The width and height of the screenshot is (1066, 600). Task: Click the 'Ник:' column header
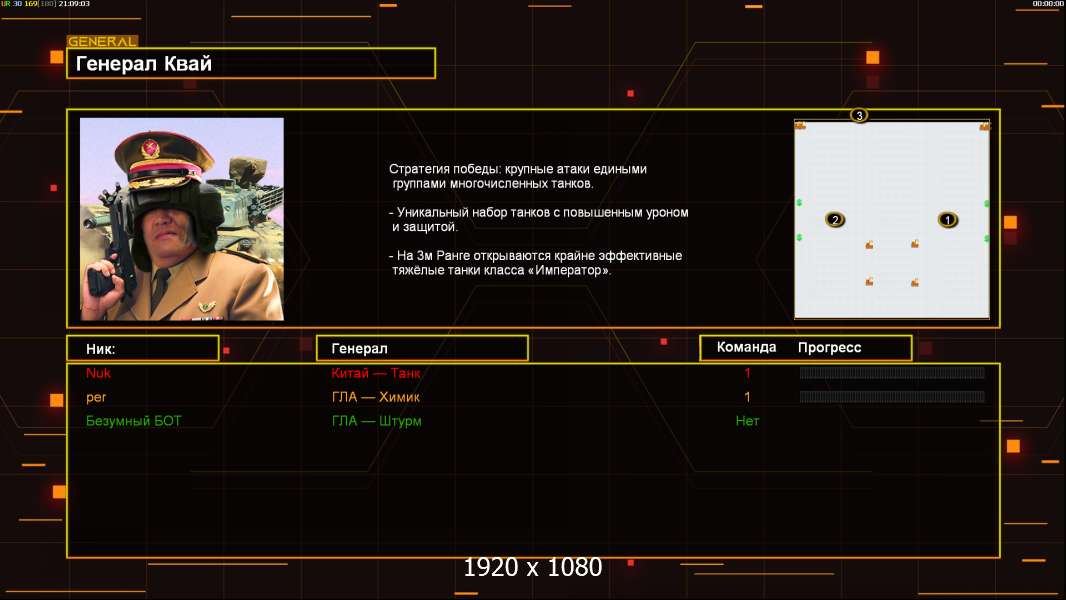point(143,349)
